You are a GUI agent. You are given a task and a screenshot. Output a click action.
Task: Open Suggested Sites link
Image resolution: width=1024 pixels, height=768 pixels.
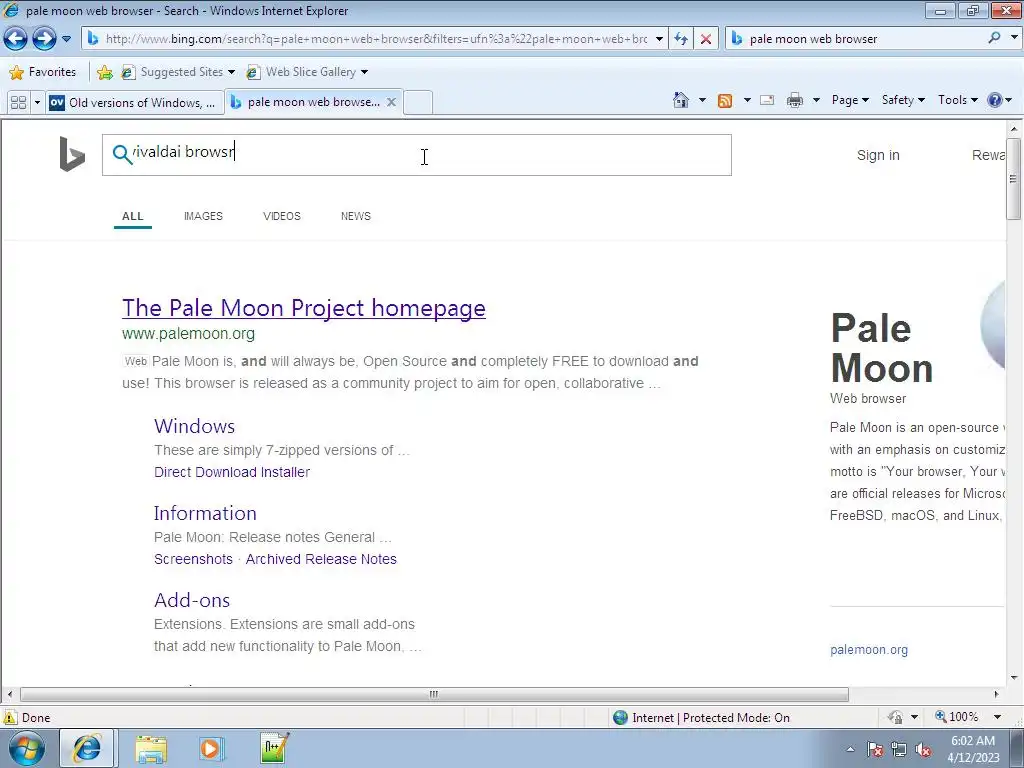point(172,72)
